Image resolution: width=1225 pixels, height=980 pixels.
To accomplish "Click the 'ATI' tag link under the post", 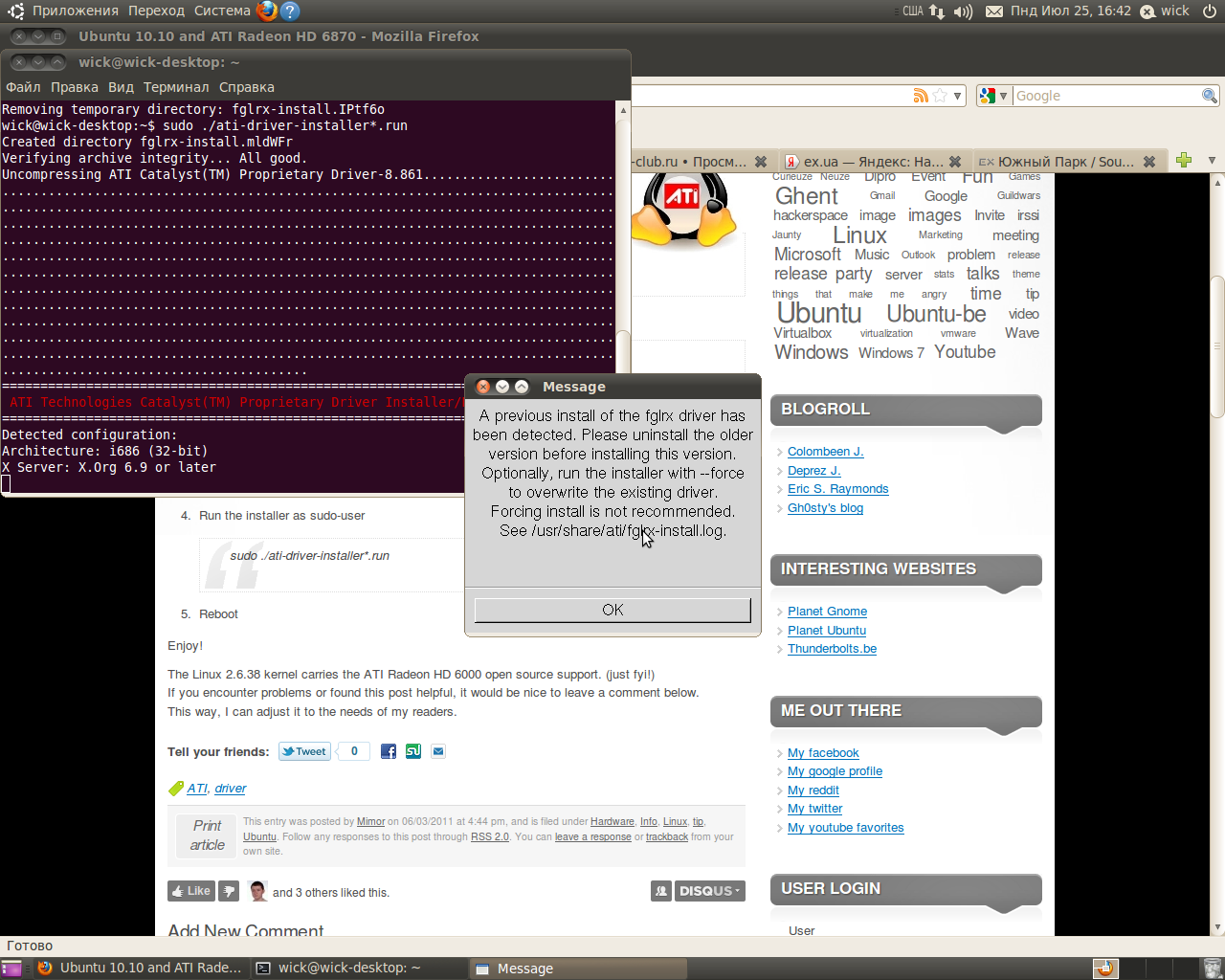I will (x=197, y=789).
